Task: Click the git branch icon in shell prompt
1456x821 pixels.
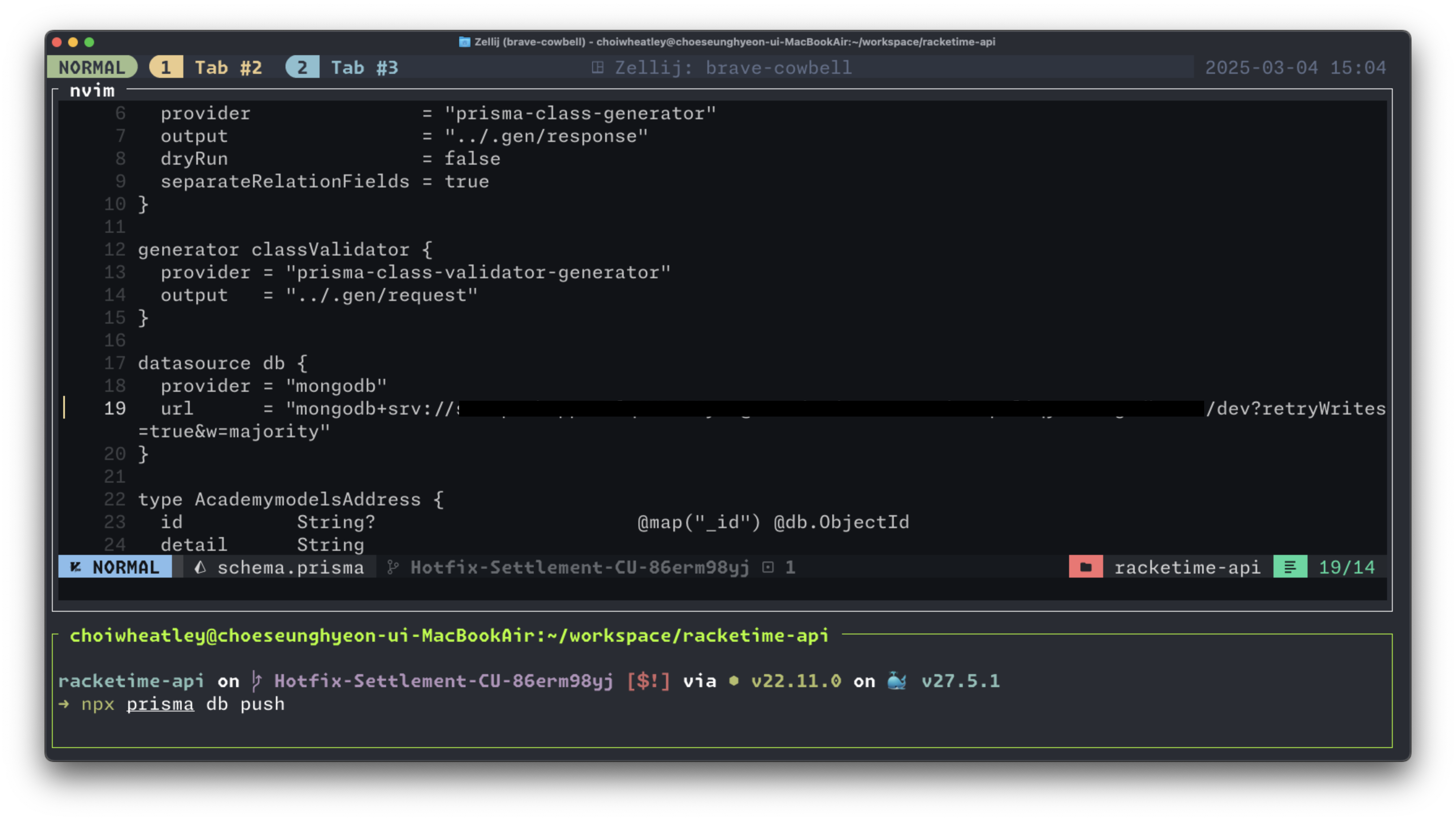Action: 257,681
